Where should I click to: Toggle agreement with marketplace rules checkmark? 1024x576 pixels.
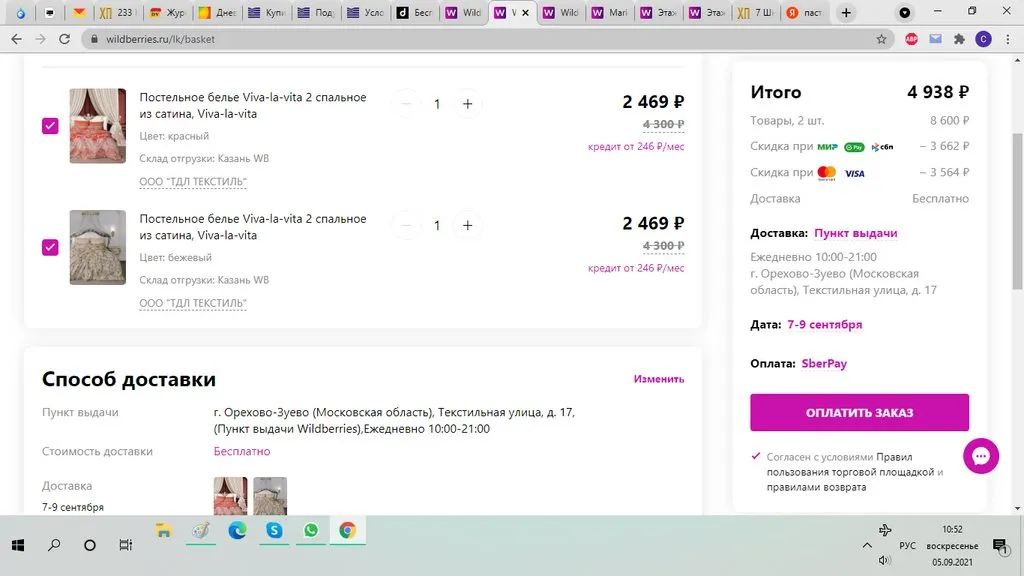coord(756,456)
